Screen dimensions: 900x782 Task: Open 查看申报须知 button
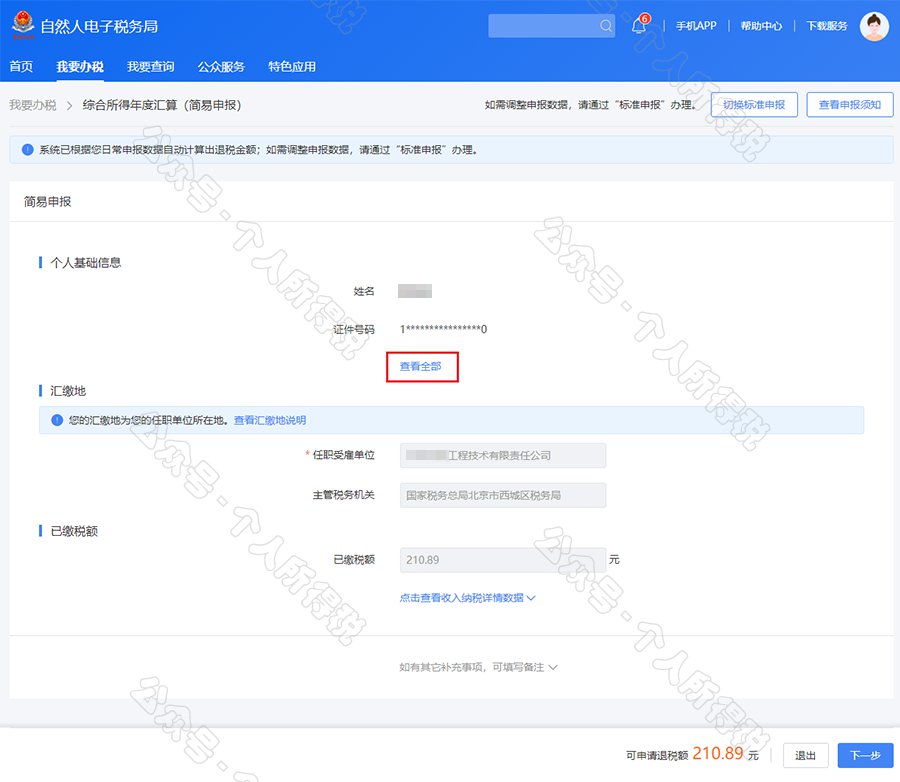point(849,105)
